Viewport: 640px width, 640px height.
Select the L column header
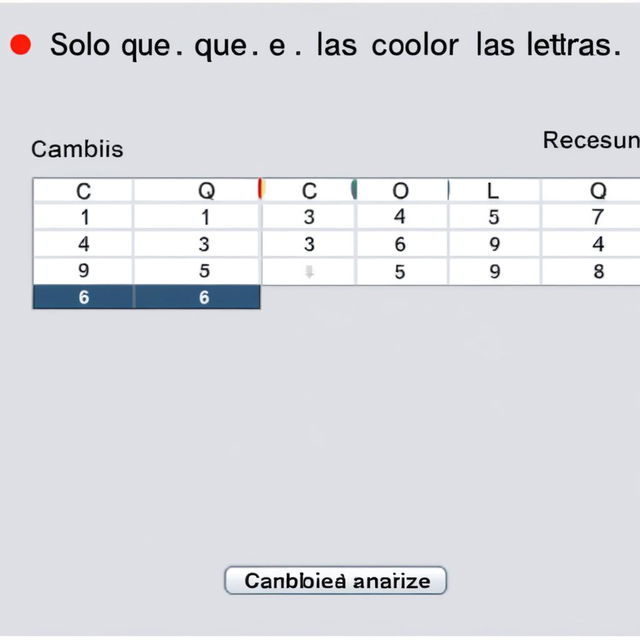493,191
